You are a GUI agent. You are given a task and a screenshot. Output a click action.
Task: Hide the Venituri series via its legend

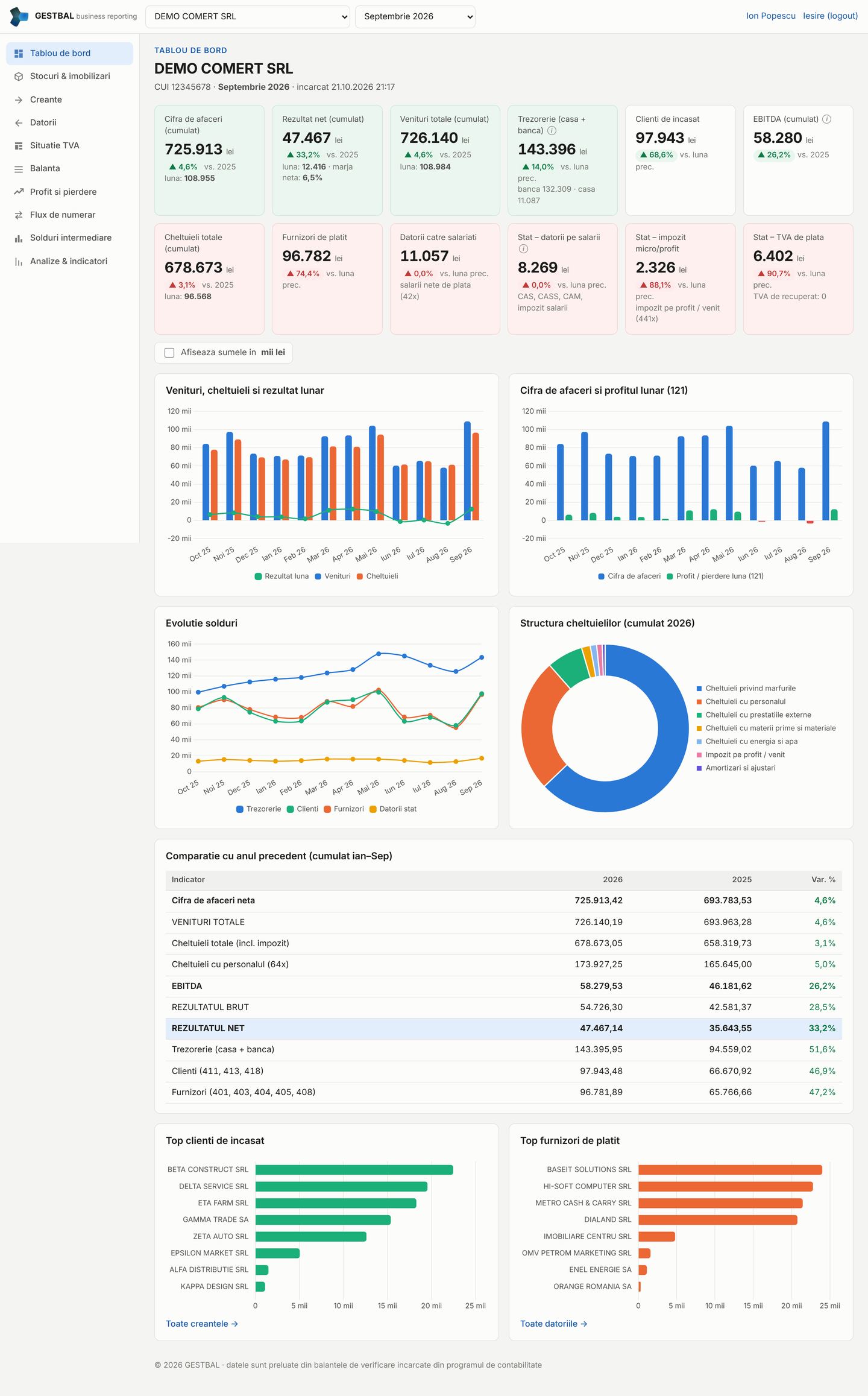point(332,576)
